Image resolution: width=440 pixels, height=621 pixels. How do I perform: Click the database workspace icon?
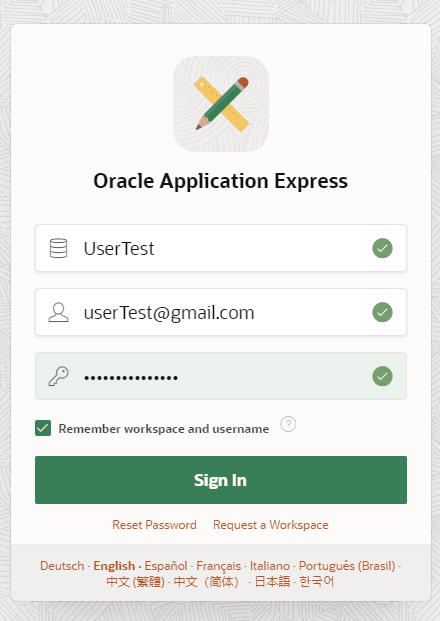click(58, 248)
